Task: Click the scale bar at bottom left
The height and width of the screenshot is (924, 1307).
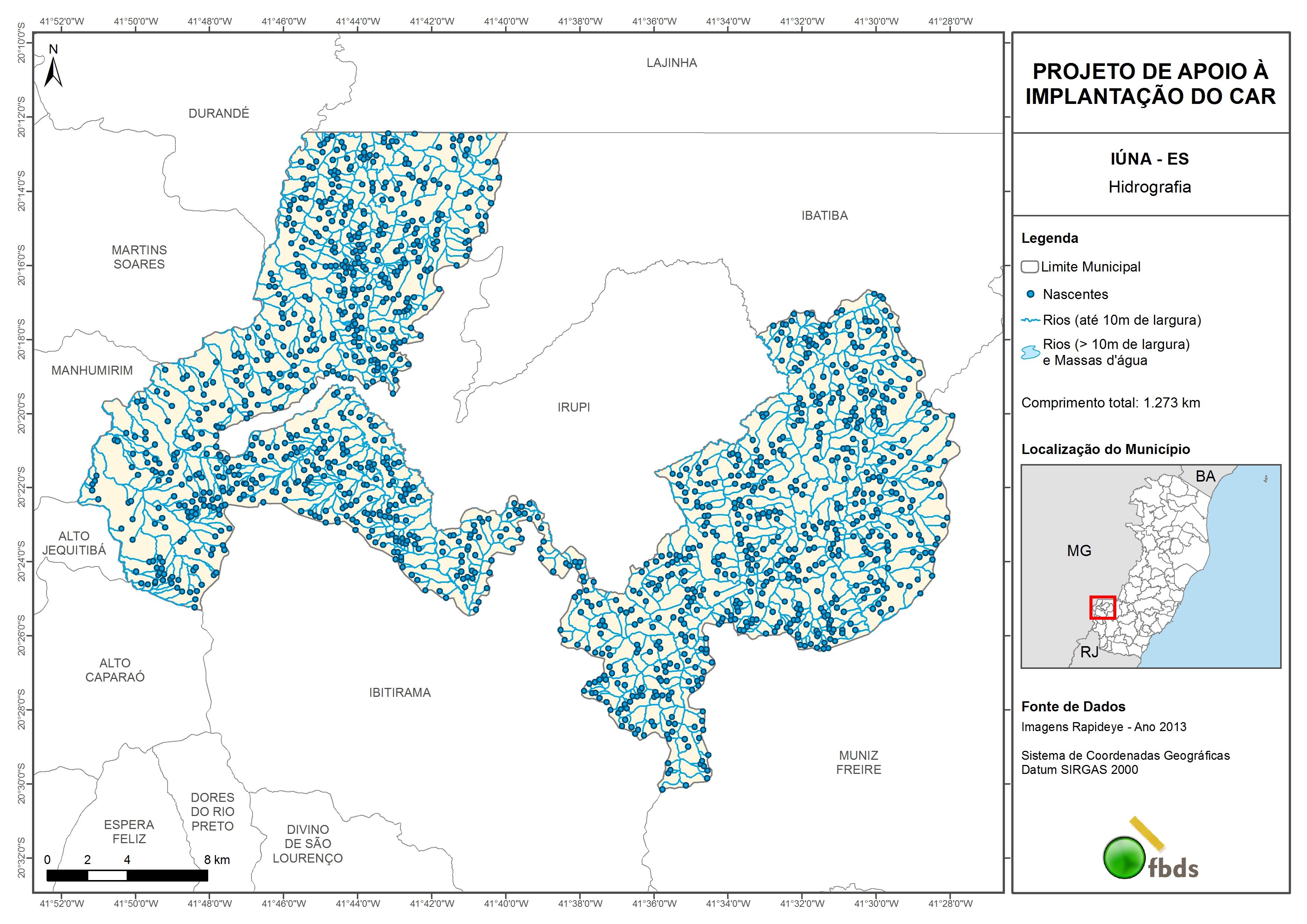Action: pos(127,876)
